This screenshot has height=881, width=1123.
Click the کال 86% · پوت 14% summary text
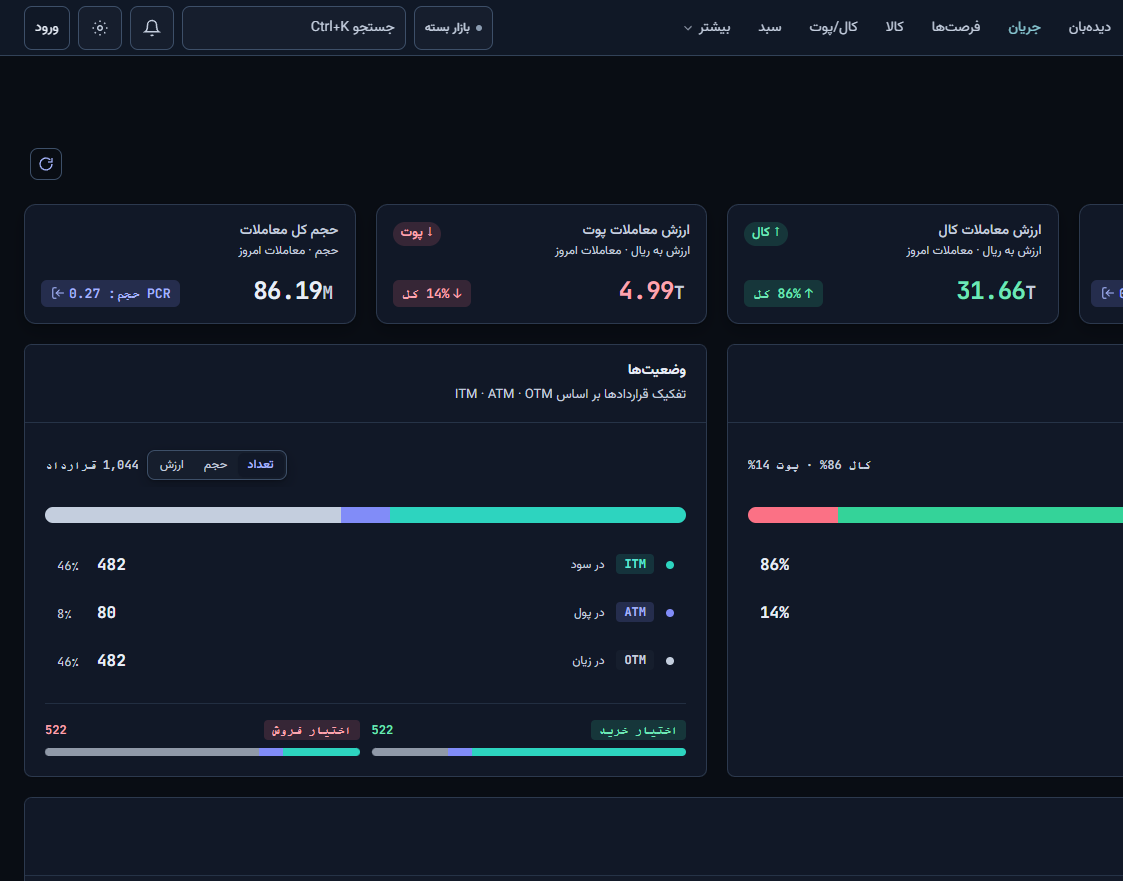[809, 466]
